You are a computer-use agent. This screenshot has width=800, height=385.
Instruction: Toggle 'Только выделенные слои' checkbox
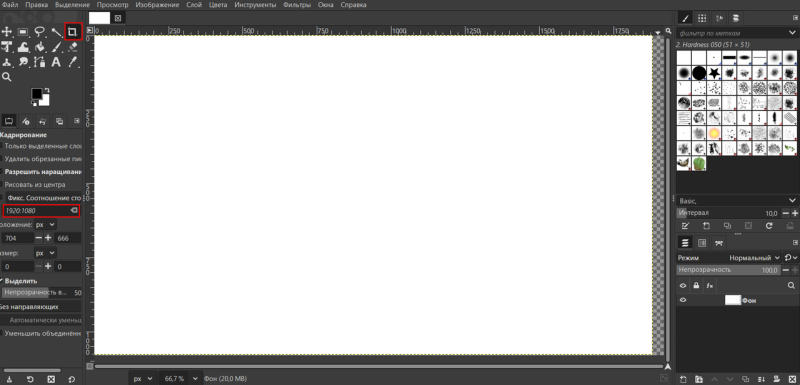tap(2, 146)
